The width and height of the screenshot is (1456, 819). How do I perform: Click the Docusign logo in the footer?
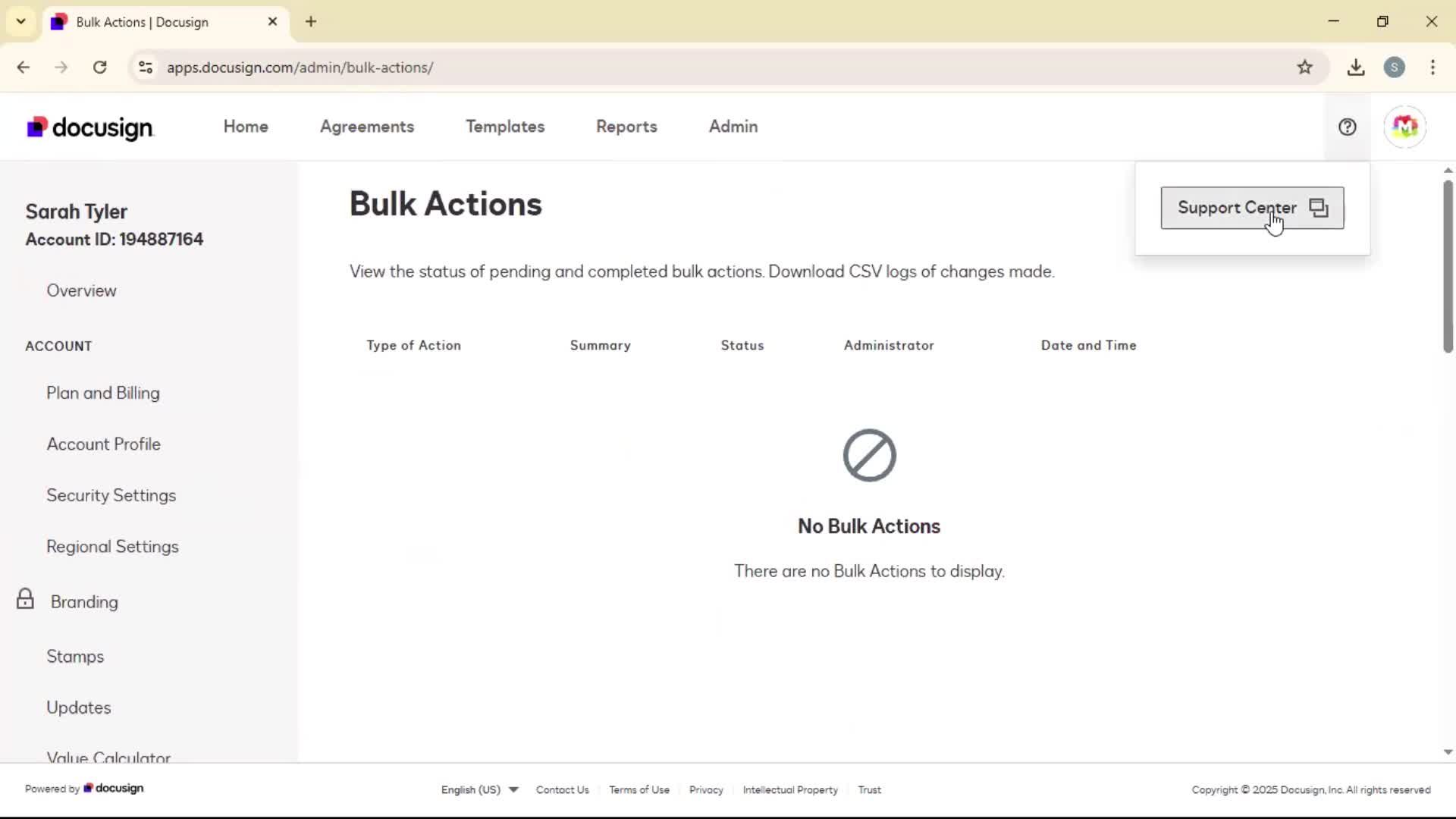coord(114,789)
